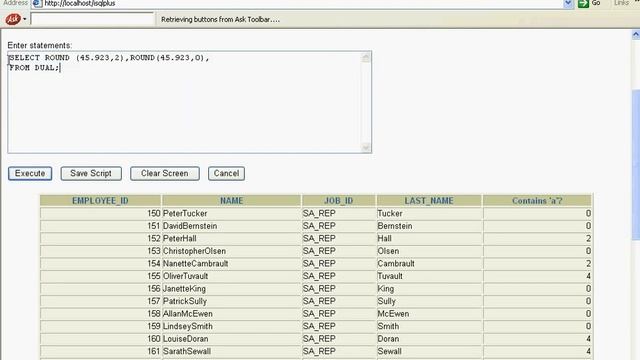
Task: Click the Enter statements label
Action: (x=40, y=45)
